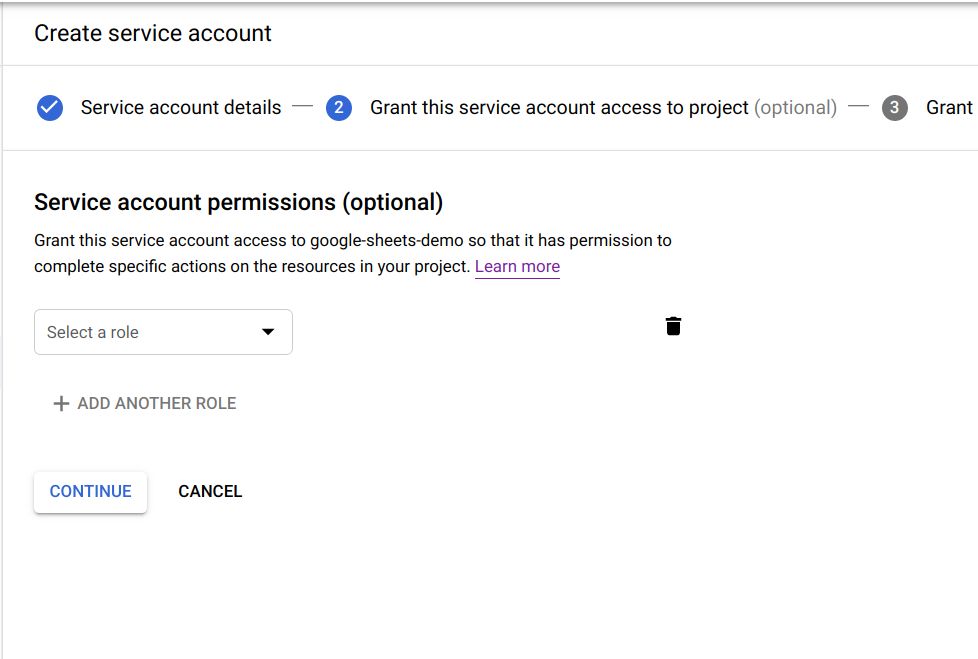Click the 'Service account permissions (optional)' heading
Viewport: 978px width, 659px height.
coord(238,202)
